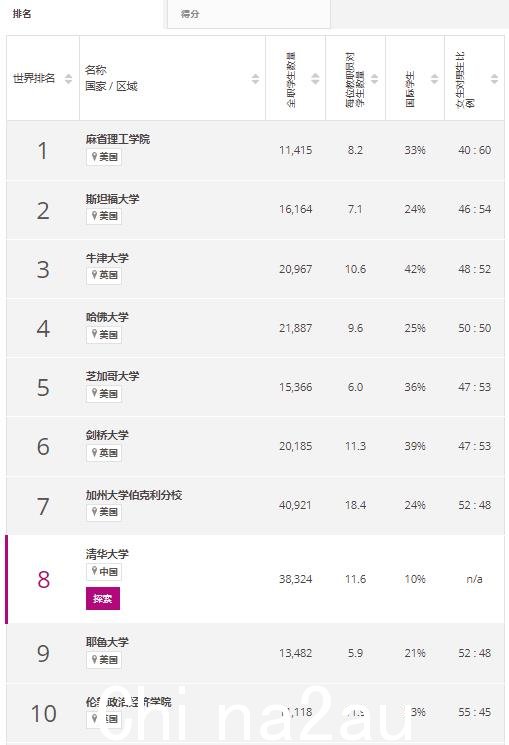Image resolution: width=509 pixels, height=745 pixels.
Task: Click the 英国 location tag under 牛津大学
Action: [x=104, y=275]
